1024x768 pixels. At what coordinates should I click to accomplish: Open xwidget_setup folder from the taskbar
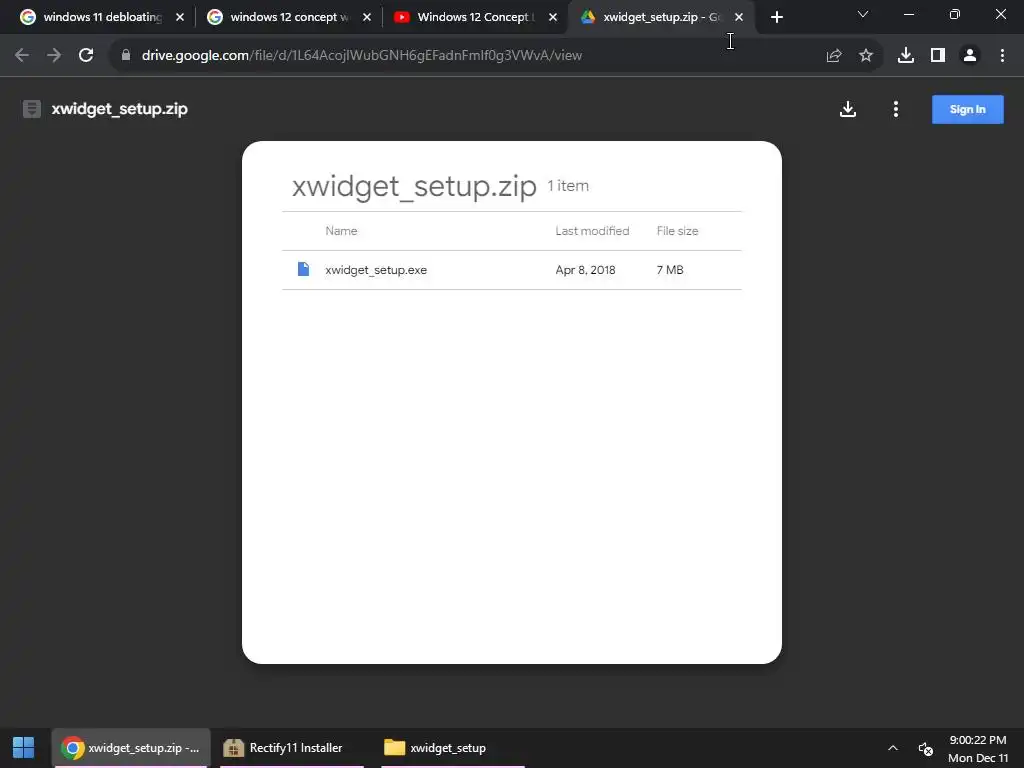[452, 748]
